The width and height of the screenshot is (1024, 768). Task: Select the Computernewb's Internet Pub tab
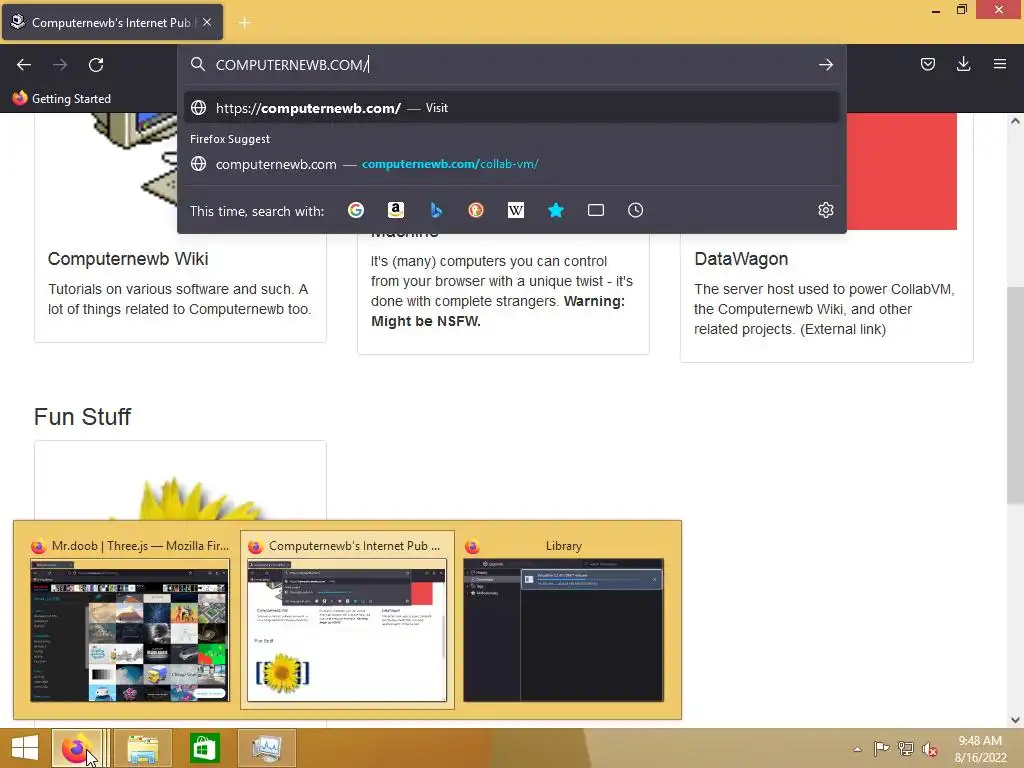click(x=112, y=22)
